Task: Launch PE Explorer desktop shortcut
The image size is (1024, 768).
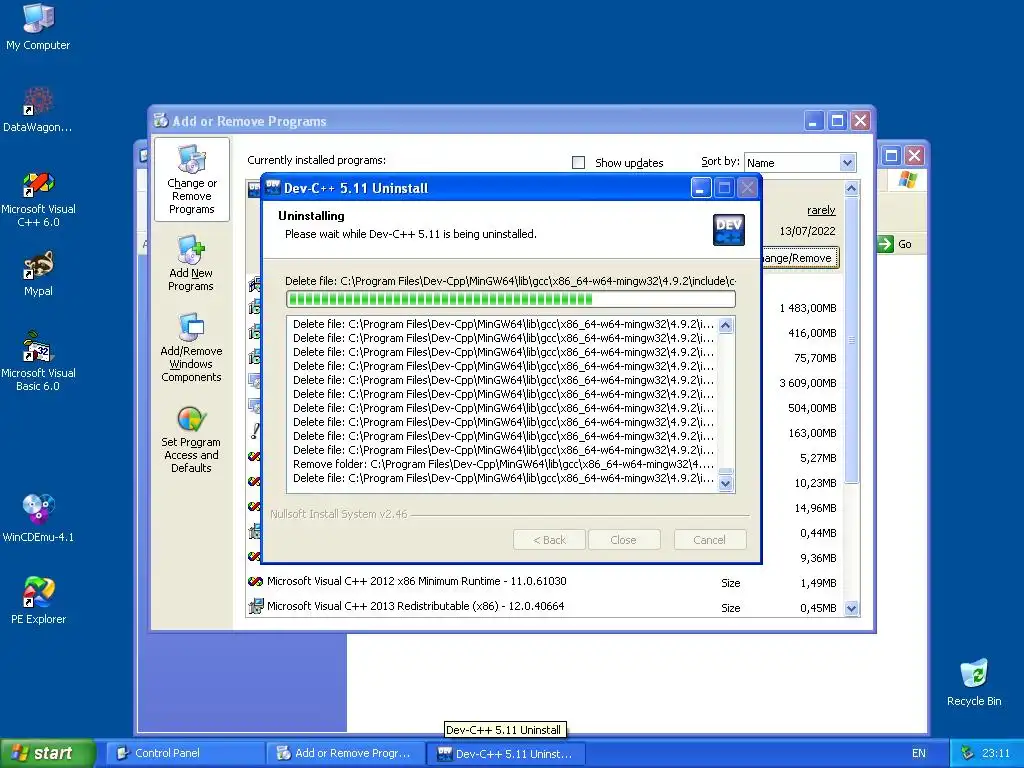Action: pos(38,601)
